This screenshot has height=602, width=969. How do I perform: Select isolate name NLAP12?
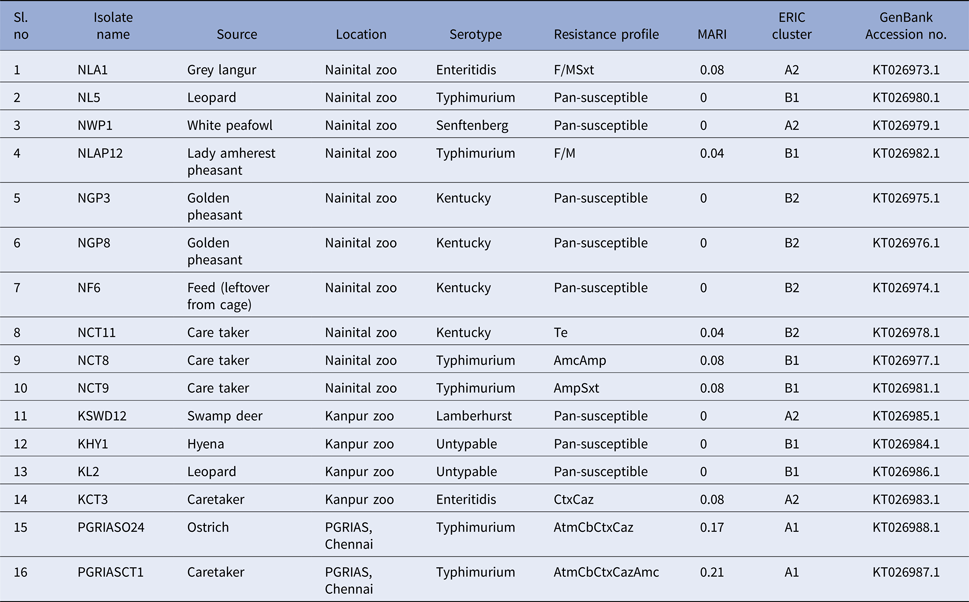pos(105,154)
